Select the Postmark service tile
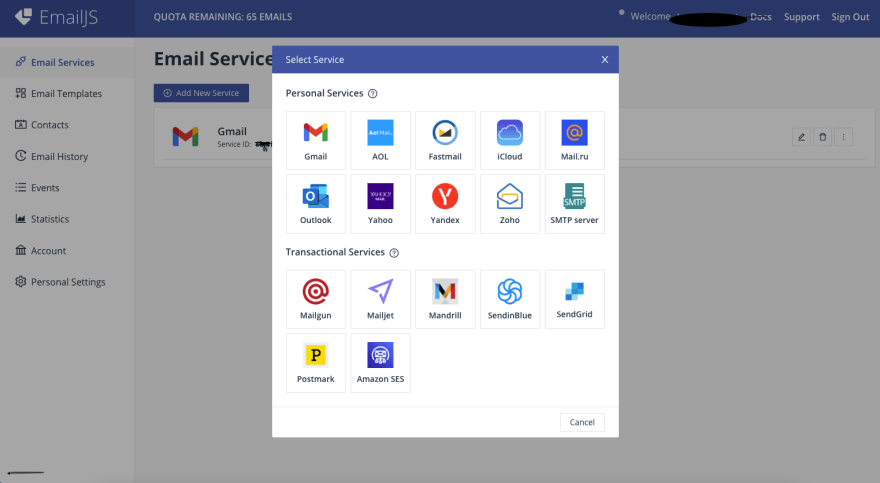 [x=315, y=363]
